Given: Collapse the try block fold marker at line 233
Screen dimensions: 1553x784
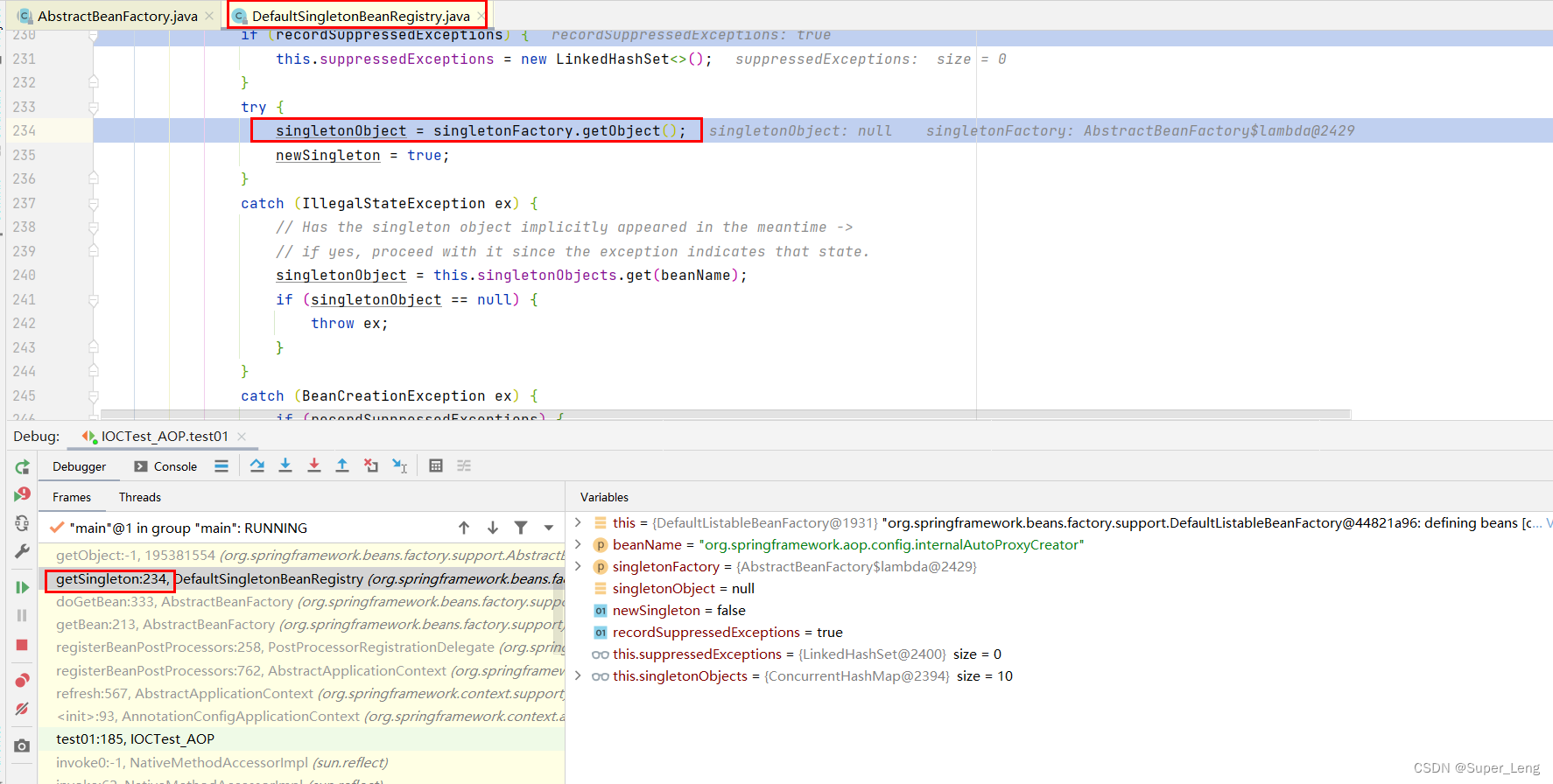Looking at the screenshot, I should tap(94, 107).
